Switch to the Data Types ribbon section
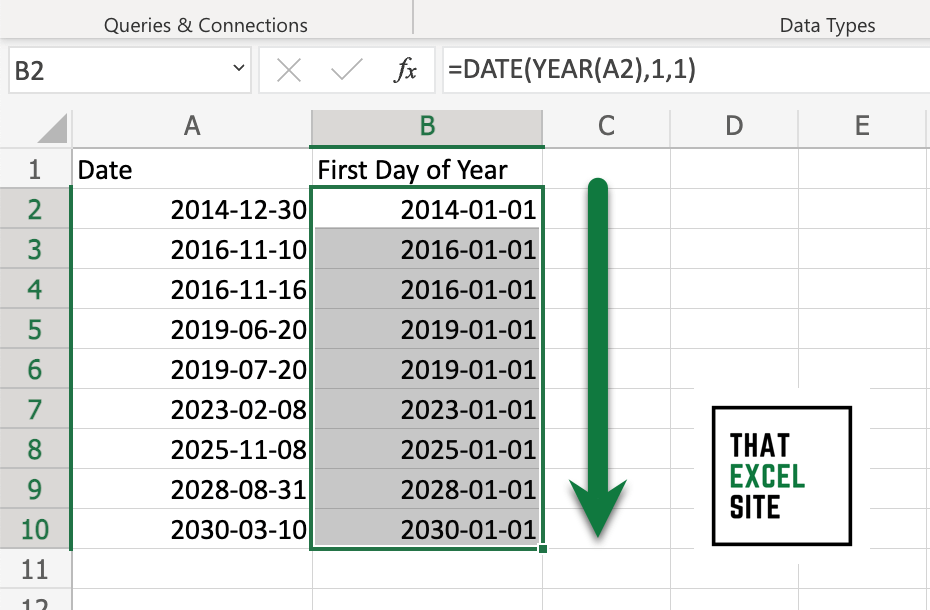Screen dimensions: 930x610 pyautogui.click(x=827, y=24)
